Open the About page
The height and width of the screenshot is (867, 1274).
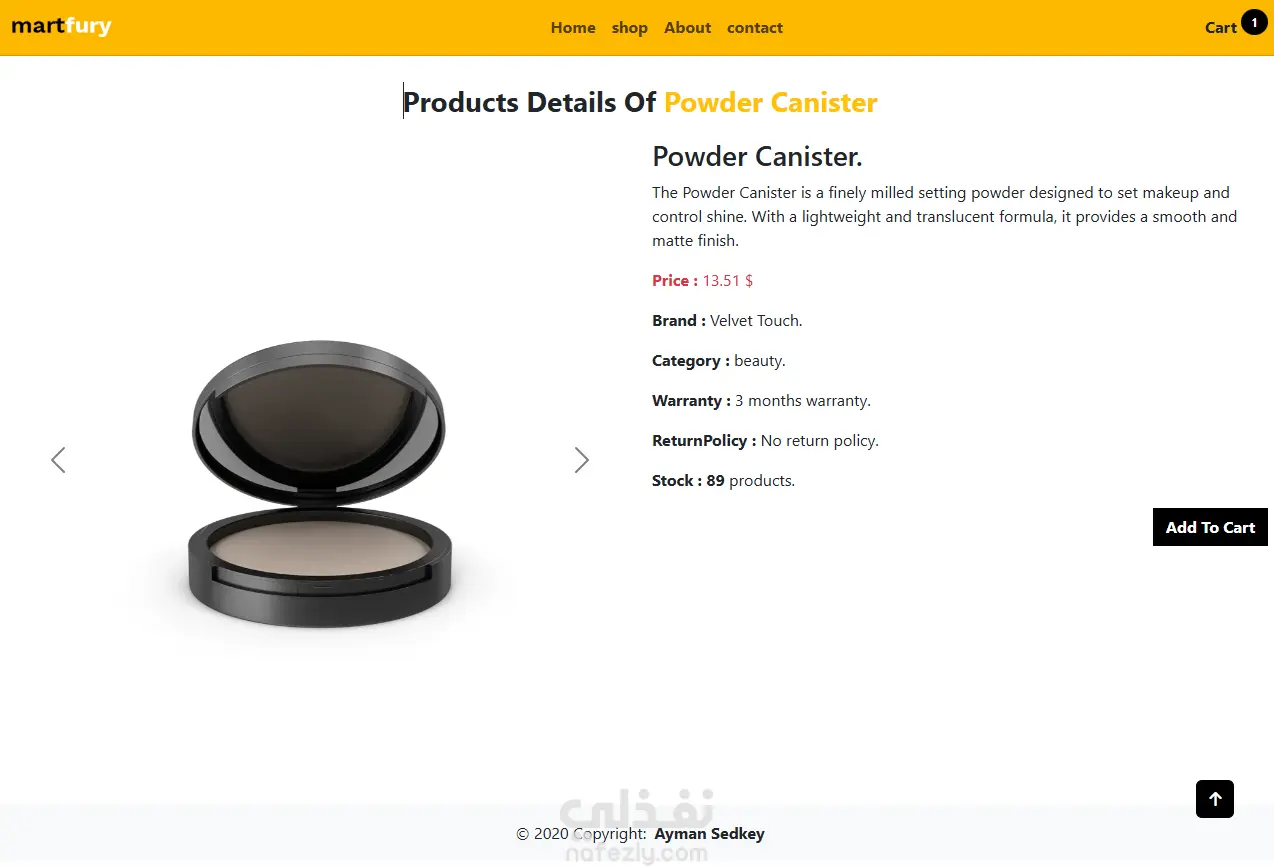pos(688,28)
